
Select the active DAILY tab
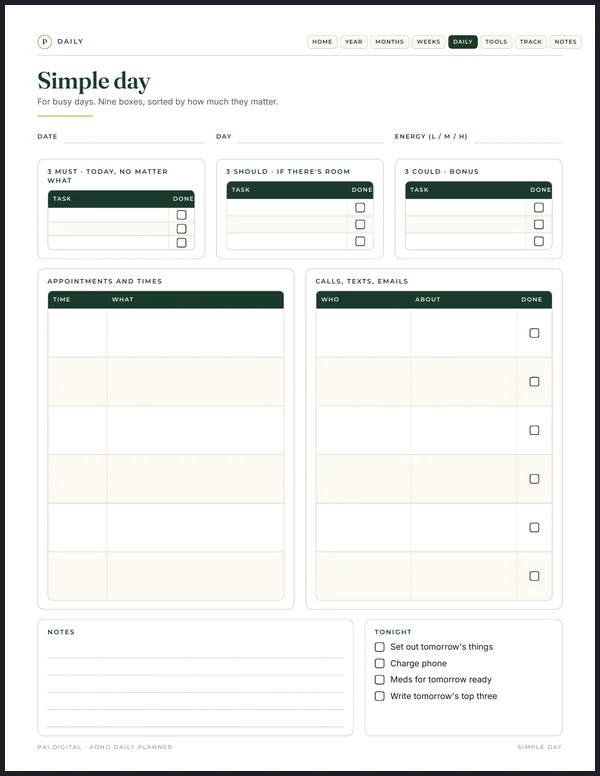pyautogui.click(x=463, y=42)
